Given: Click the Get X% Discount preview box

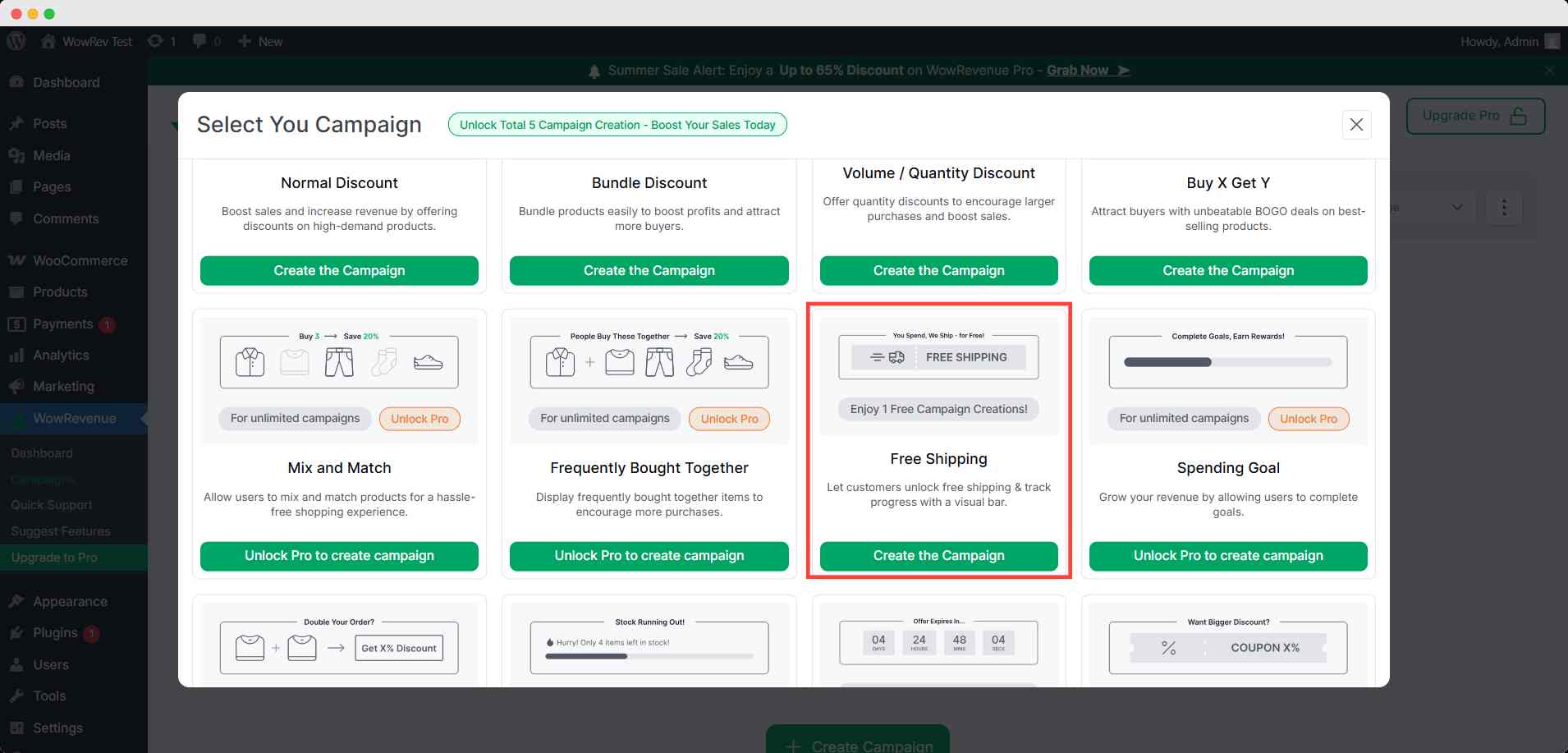Looking at the screenshot, I should pos(400,648).
